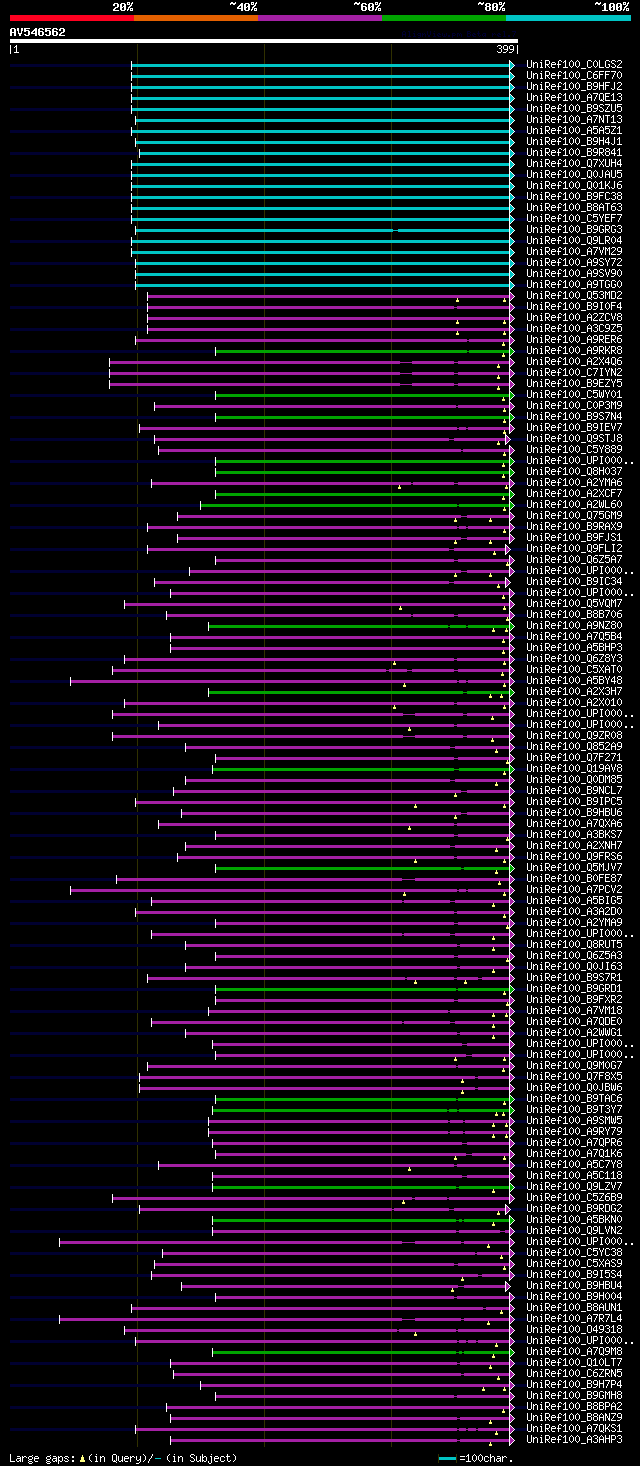Select hit UniRef100_C5WY01
This screenshot has width=640, height=1466.
[573, 395]
